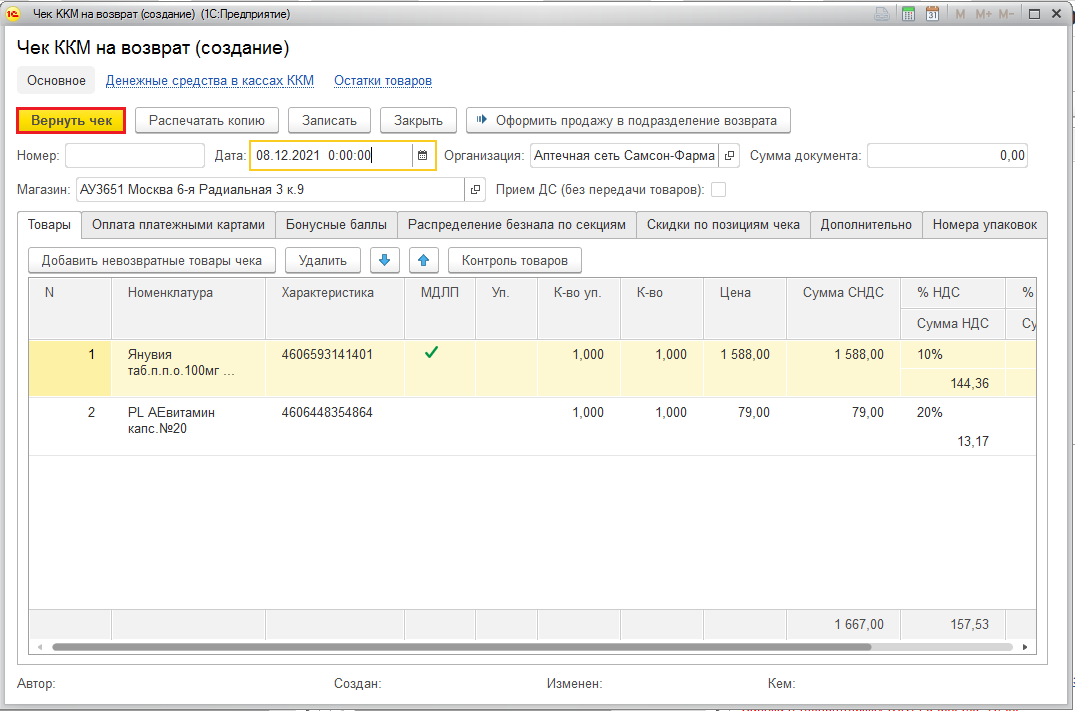This screenshot has height=711, width=1075.
Task: Click Распечатать копию button
Action: 207,120
